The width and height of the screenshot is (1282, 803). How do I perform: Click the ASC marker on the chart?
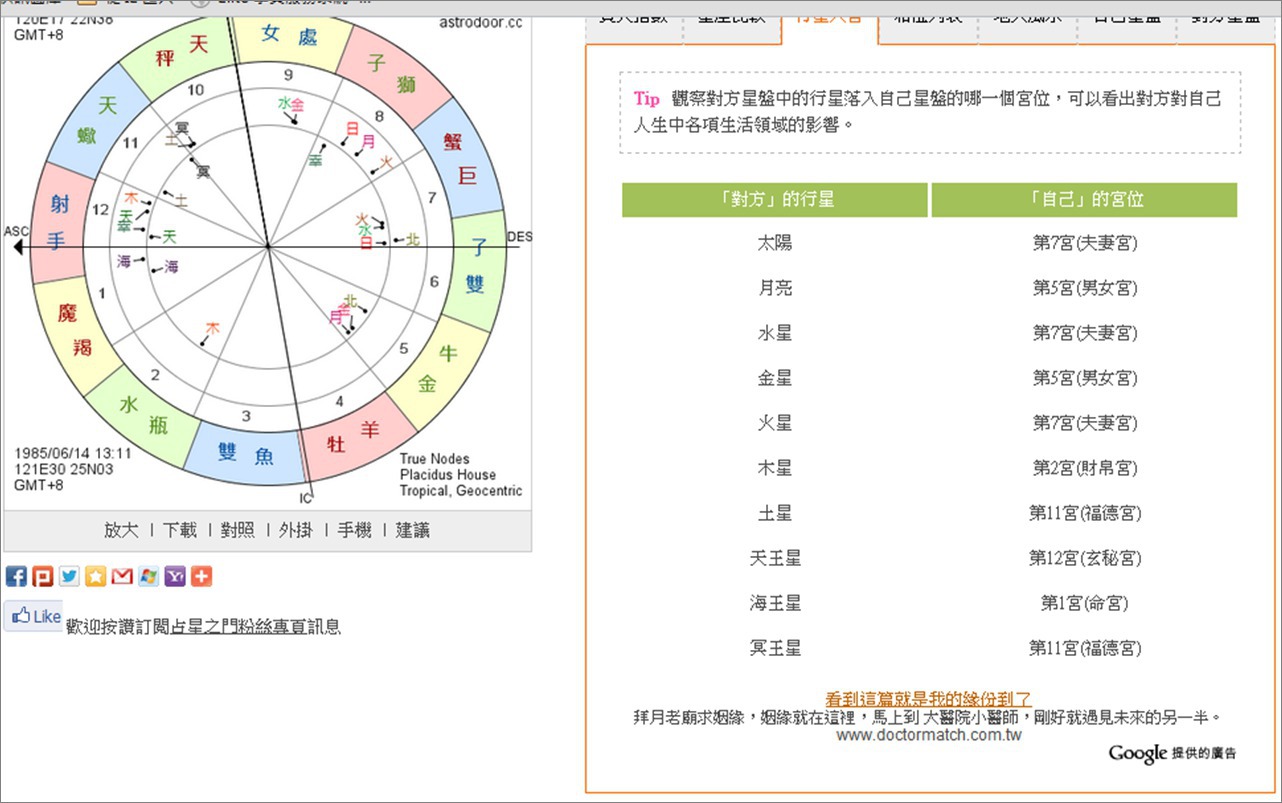tap(16, 232)
